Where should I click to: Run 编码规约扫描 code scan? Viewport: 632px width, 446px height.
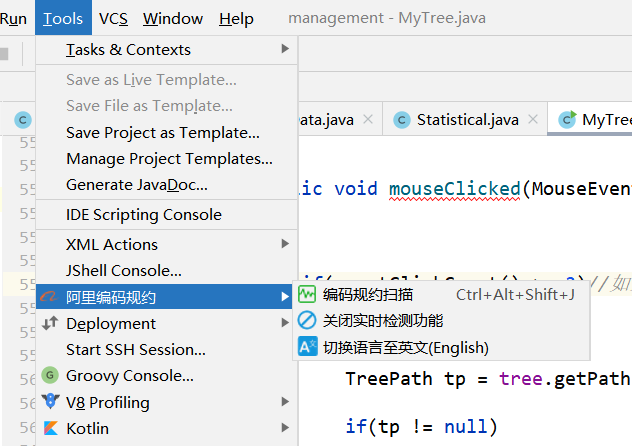(441, 295)
